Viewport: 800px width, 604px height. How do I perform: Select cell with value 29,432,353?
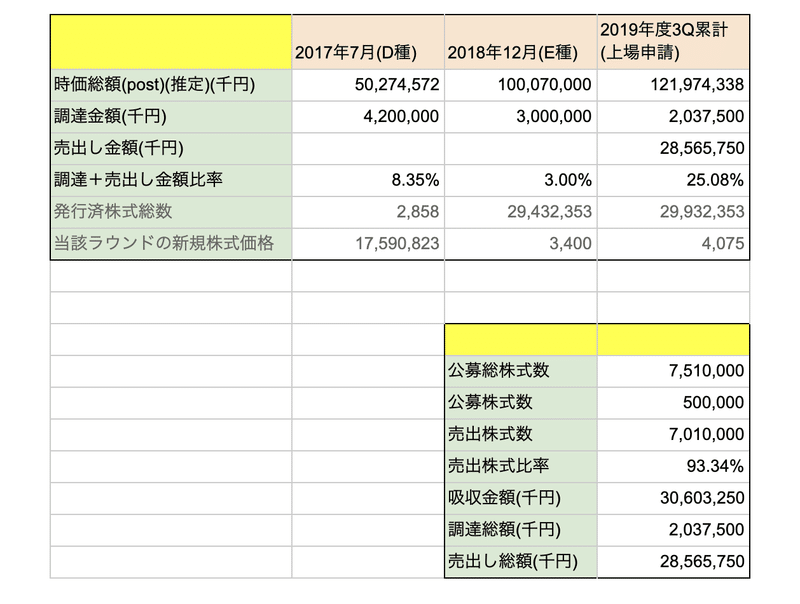pos(520,212)
